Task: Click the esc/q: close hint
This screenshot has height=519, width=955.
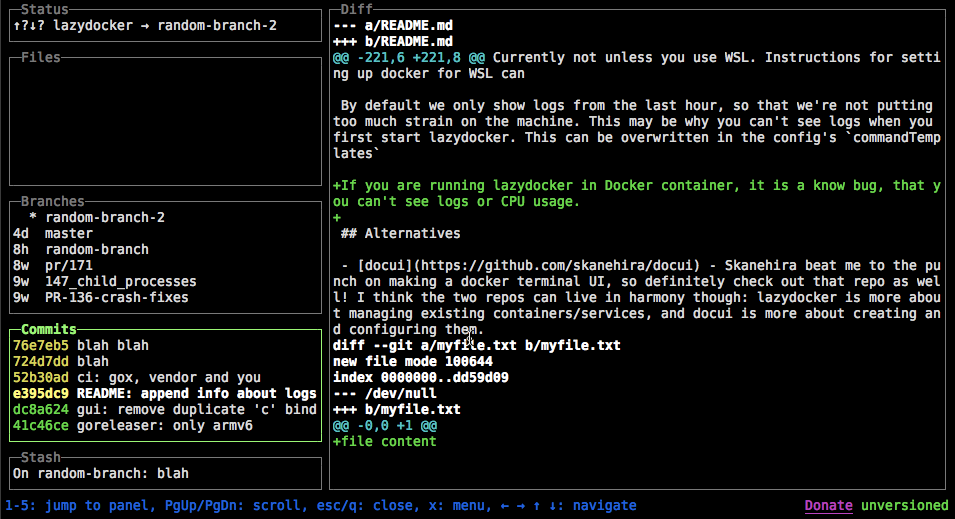Action: pos(365,505)
